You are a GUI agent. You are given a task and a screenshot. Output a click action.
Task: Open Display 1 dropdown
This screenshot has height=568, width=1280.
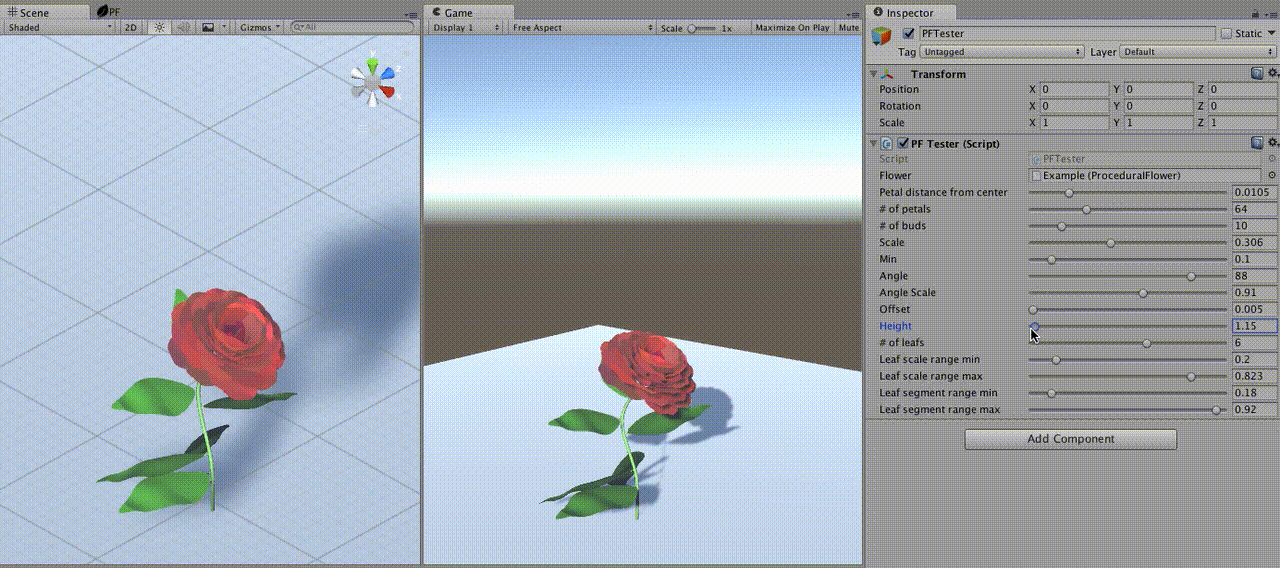tap(466, 28)
